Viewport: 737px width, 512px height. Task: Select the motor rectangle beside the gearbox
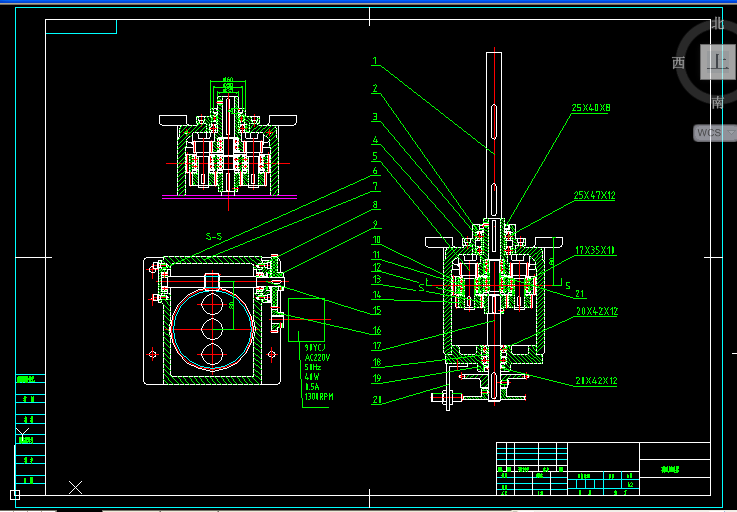click(306, 320)
